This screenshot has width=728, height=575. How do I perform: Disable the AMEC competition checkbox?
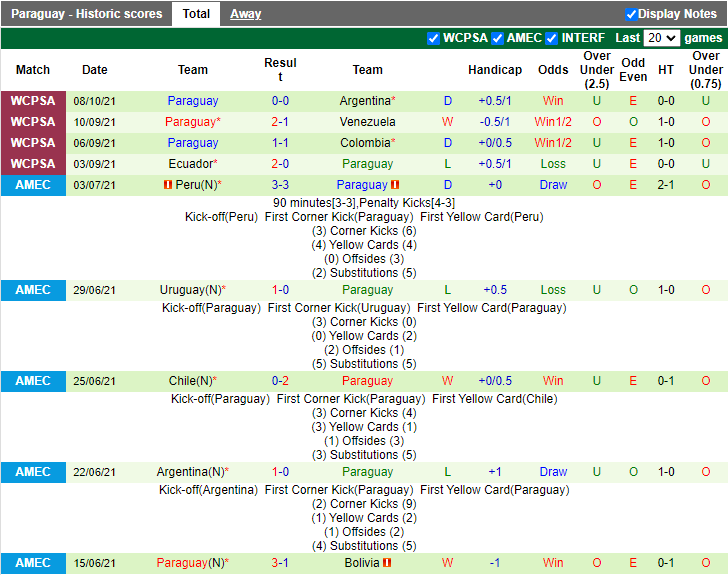[497, 38]
